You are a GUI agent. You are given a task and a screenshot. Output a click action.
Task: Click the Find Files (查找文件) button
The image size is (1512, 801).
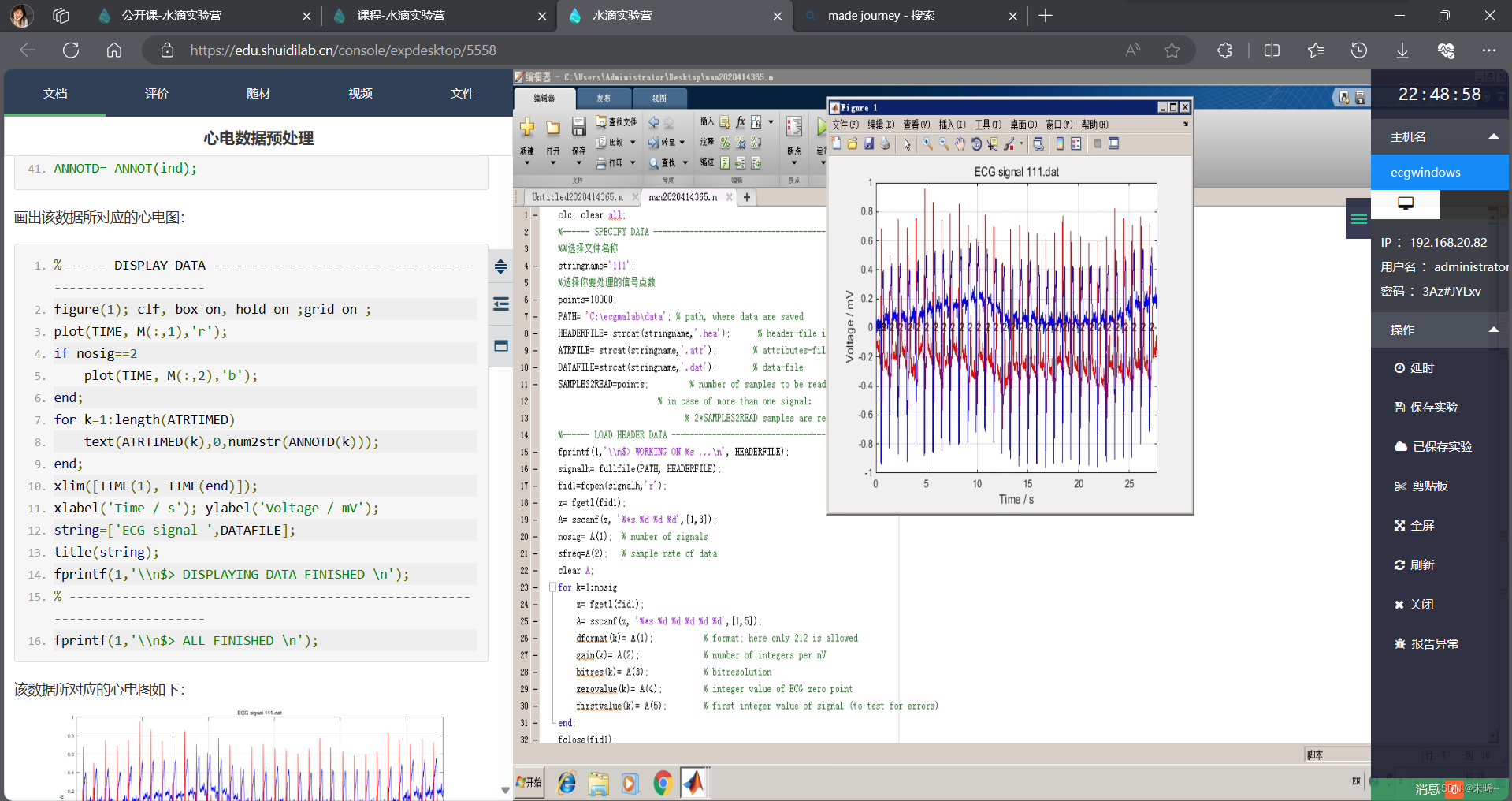[x=616, y=122]
